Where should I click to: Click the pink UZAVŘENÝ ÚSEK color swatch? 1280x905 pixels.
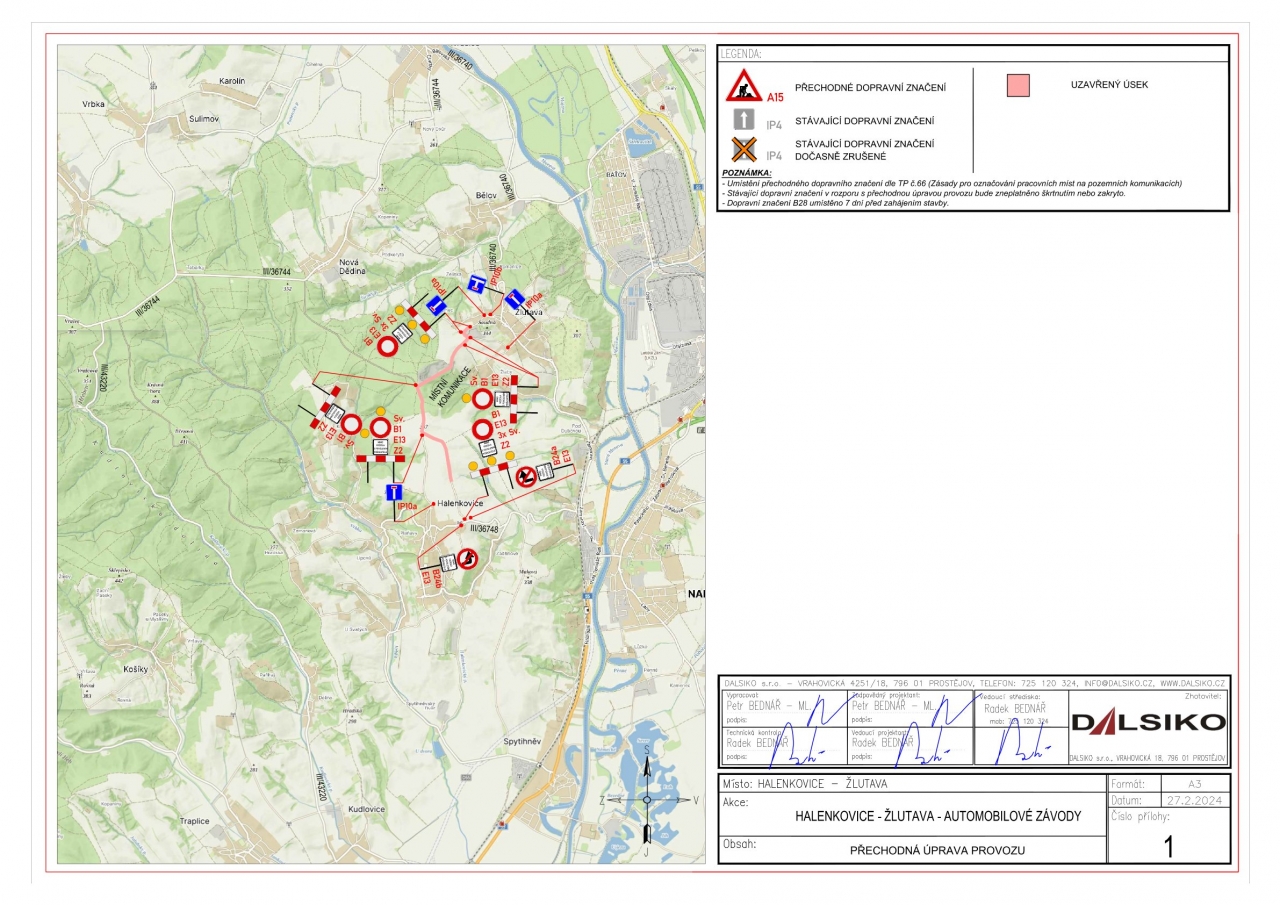pyautogui.click(x=1018, y=85)
